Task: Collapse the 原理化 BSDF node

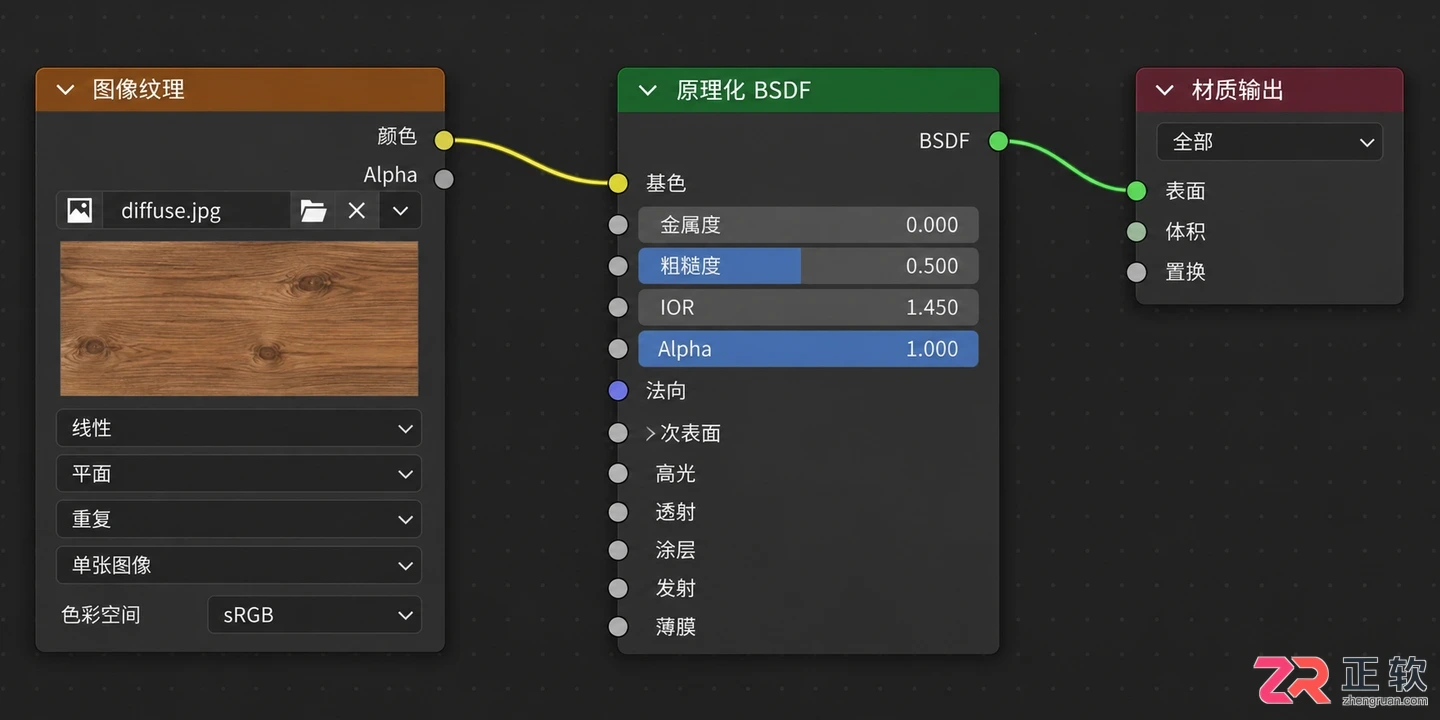Action: point(648,90)
